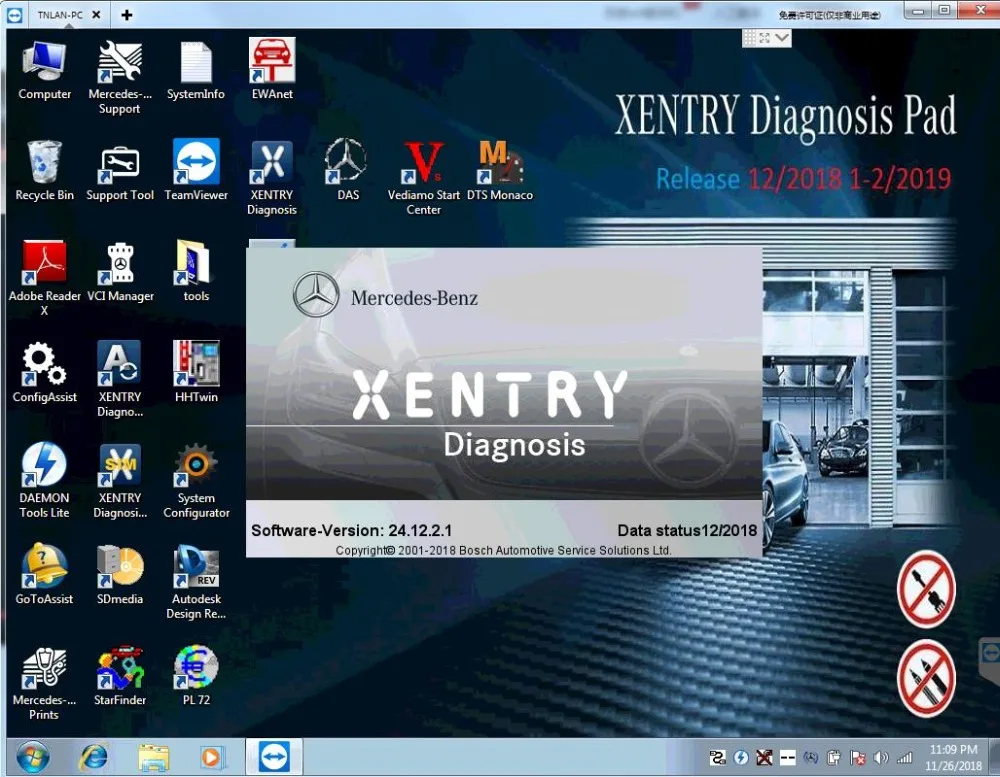Launch HHTwin shortcut

click(196, 371)
